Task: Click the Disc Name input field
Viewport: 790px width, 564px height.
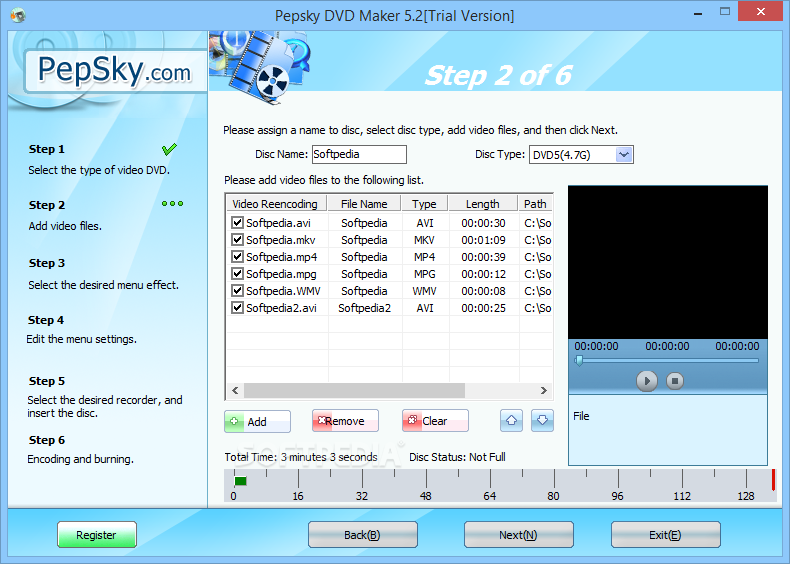Action: [359, 154]
